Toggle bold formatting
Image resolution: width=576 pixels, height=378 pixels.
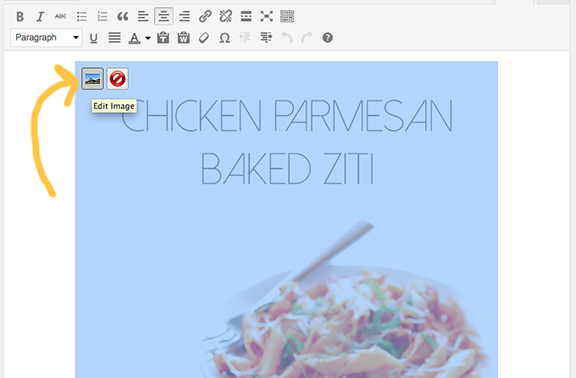(x=20, y=17)
